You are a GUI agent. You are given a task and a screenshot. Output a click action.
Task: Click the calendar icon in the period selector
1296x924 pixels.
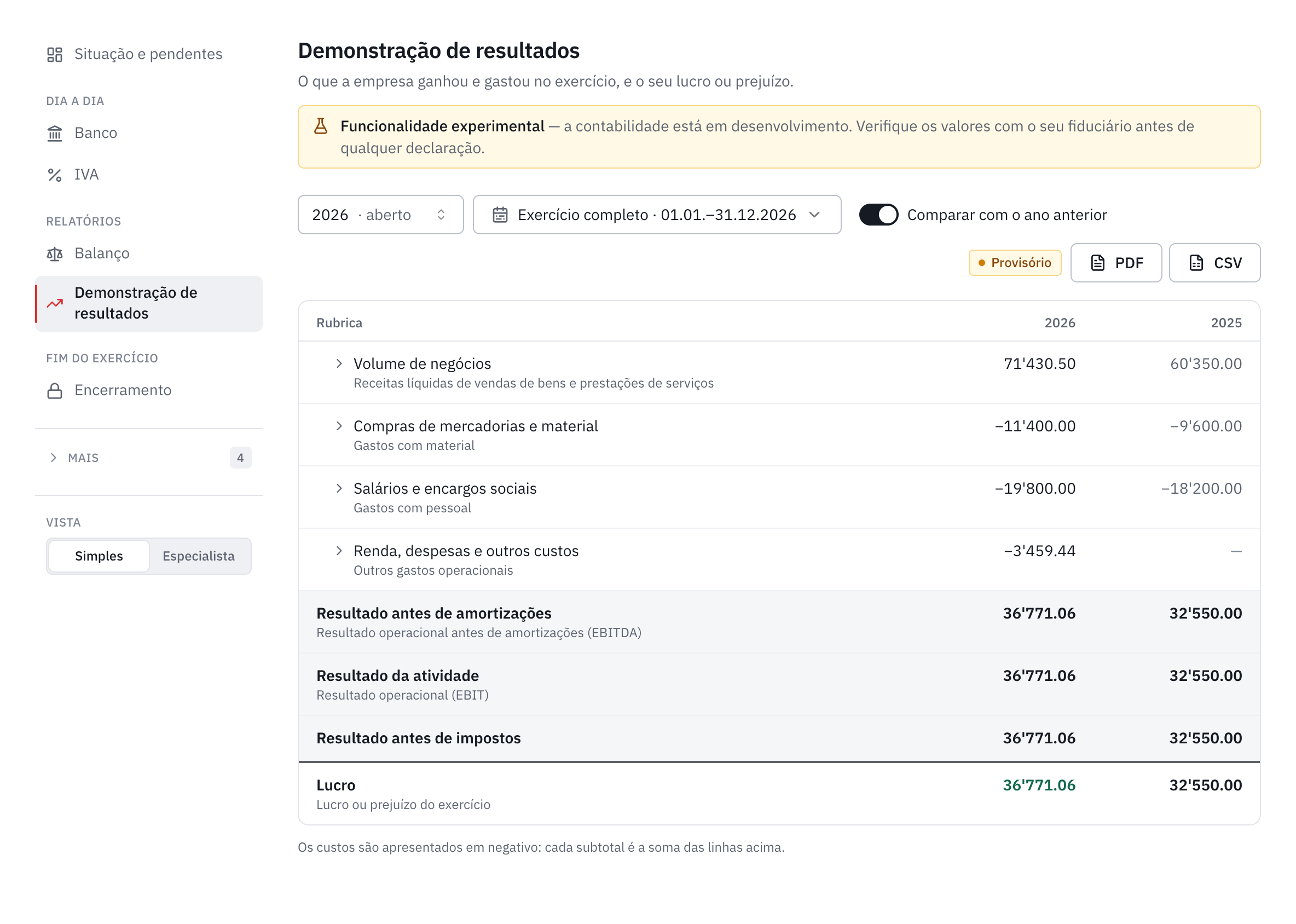point(500,215)
